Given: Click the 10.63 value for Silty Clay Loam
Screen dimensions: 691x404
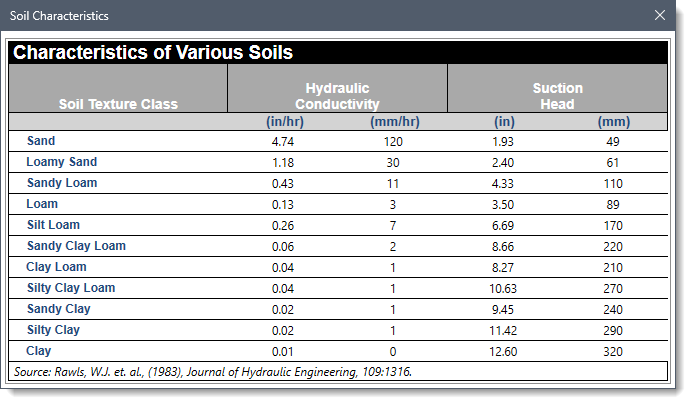Looking at the screenshot, I should tap(503, 289).
